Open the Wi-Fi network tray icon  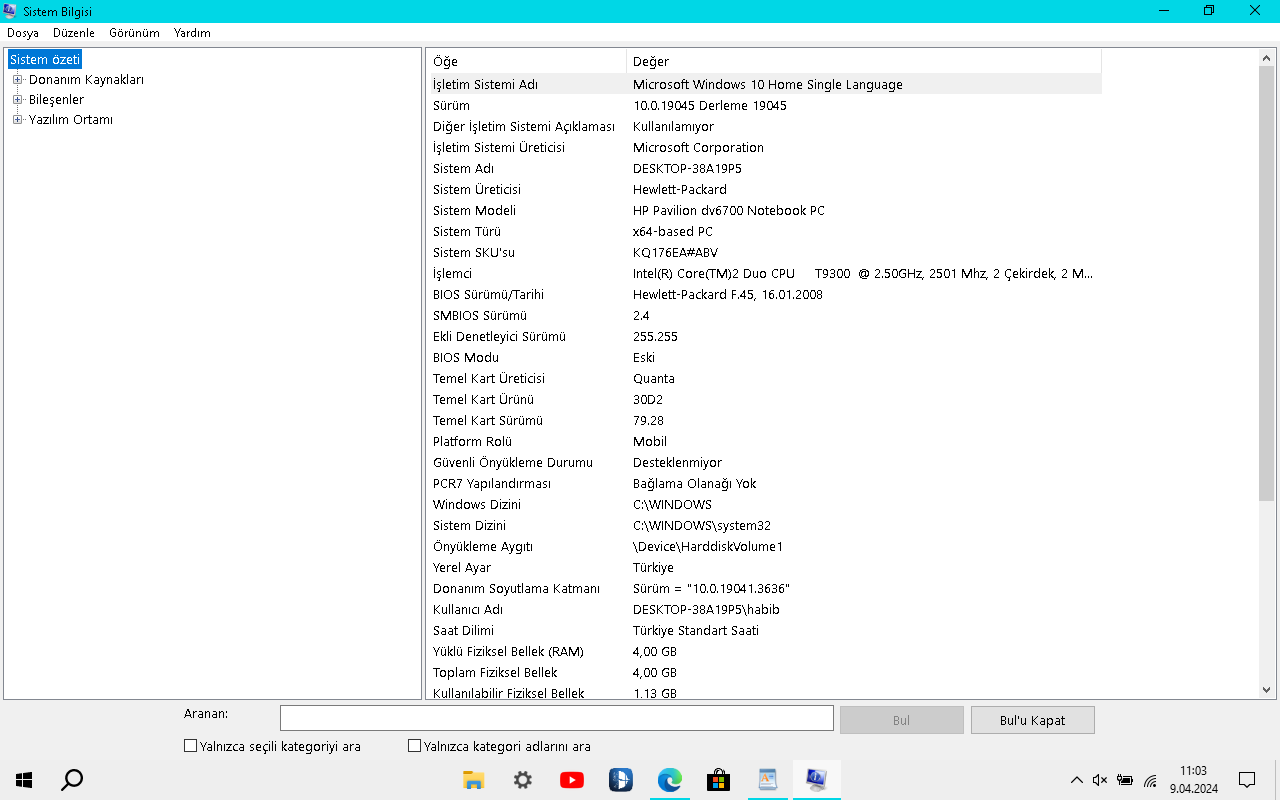point(1151,780)
